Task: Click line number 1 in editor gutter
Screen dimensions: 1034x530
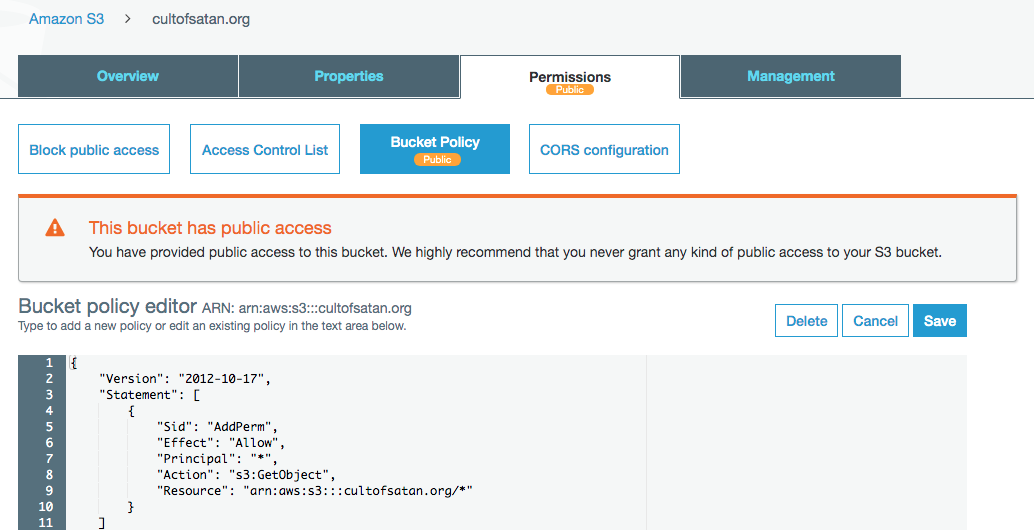Action: coord(47,363)
